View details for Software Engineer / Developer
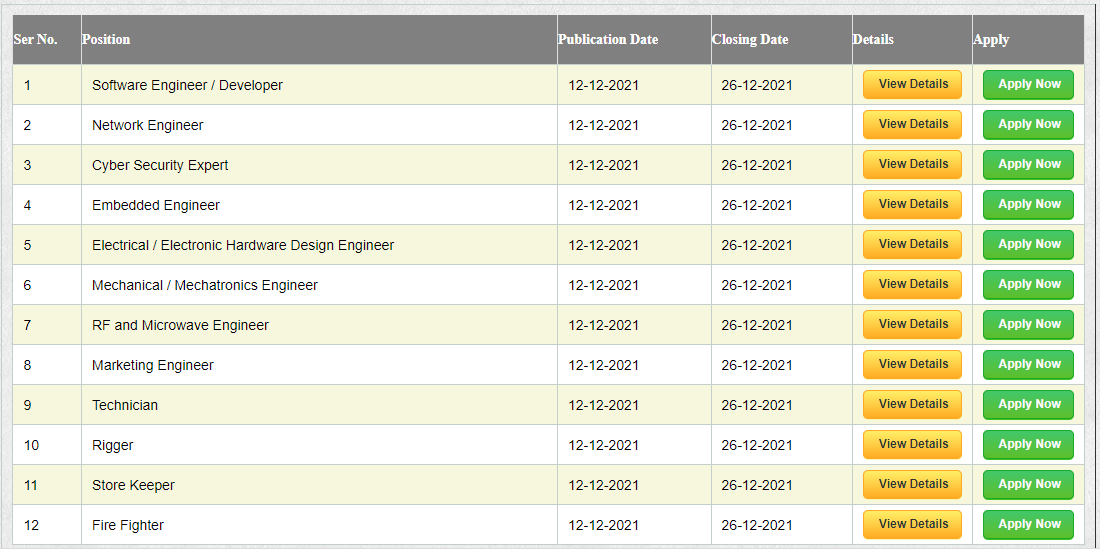 tap(912, 85)
